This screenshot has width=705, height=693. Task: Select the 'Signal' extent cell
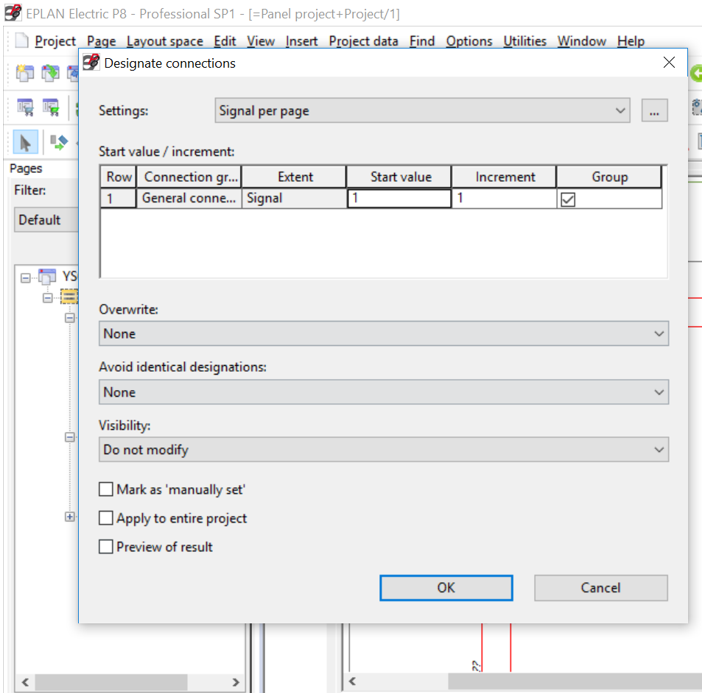click(x=294, y=198)
